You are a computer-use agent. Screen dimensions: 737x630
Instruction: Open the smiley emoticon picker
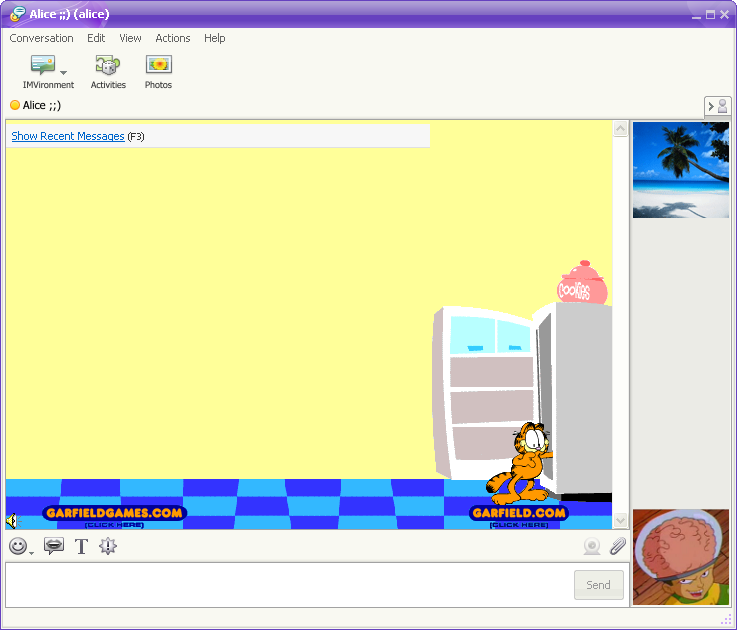[x=17, y=546]
